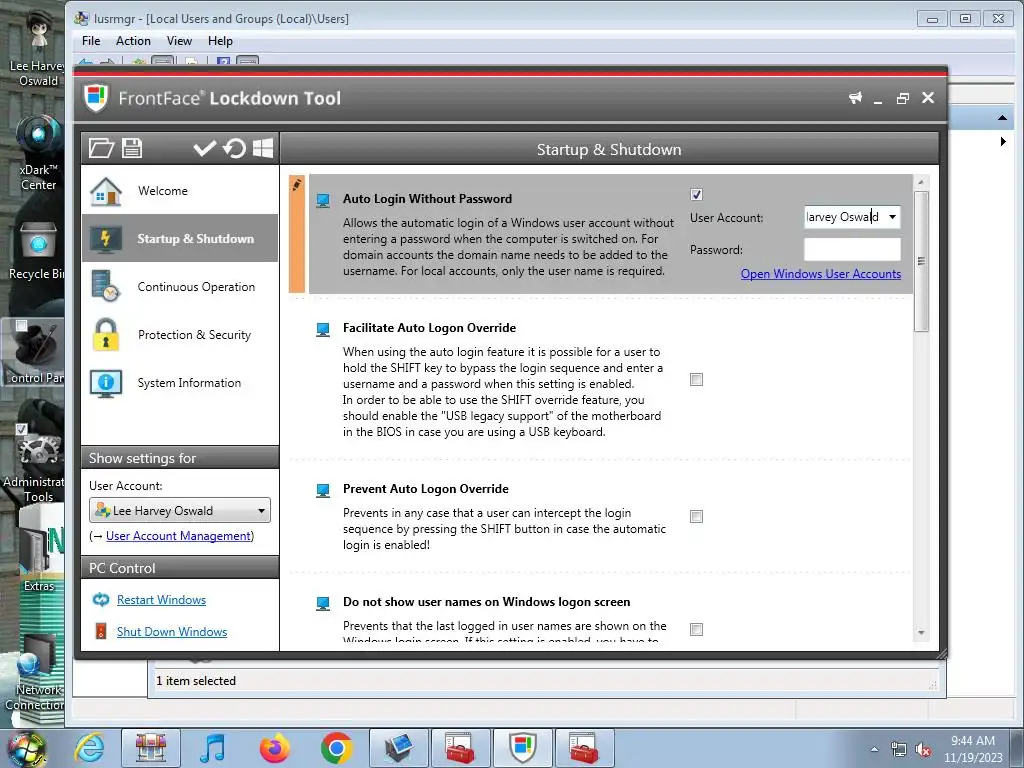Launch Google Chrome from the taskbar
1024x768 pixels.
(336, 748)
